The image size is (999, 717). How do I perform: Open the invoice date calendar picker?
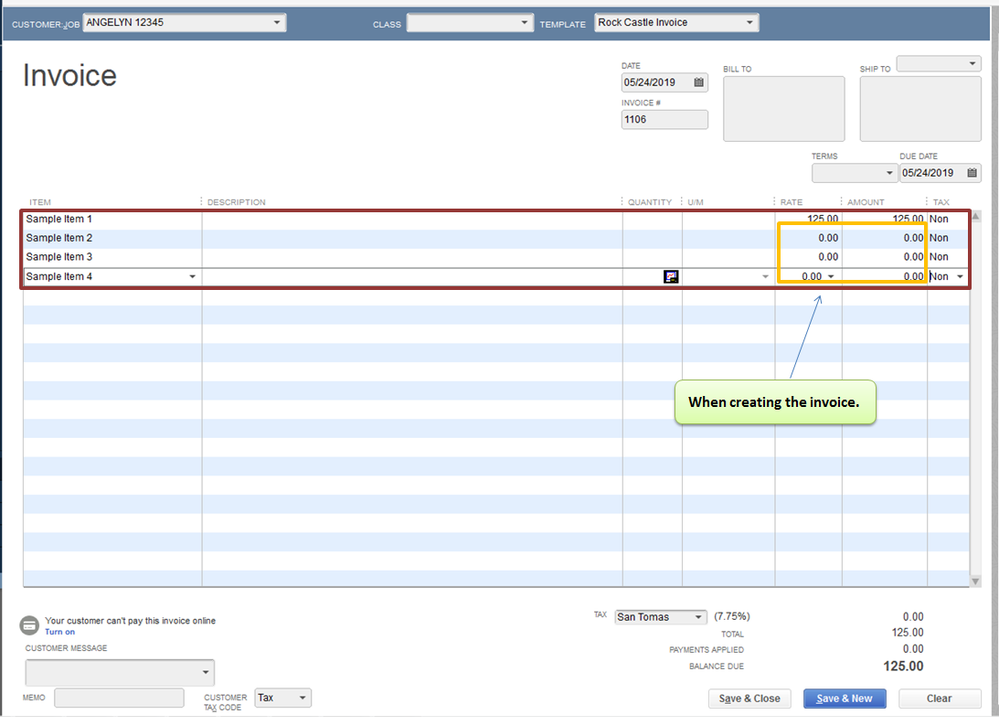pos(698,82)
